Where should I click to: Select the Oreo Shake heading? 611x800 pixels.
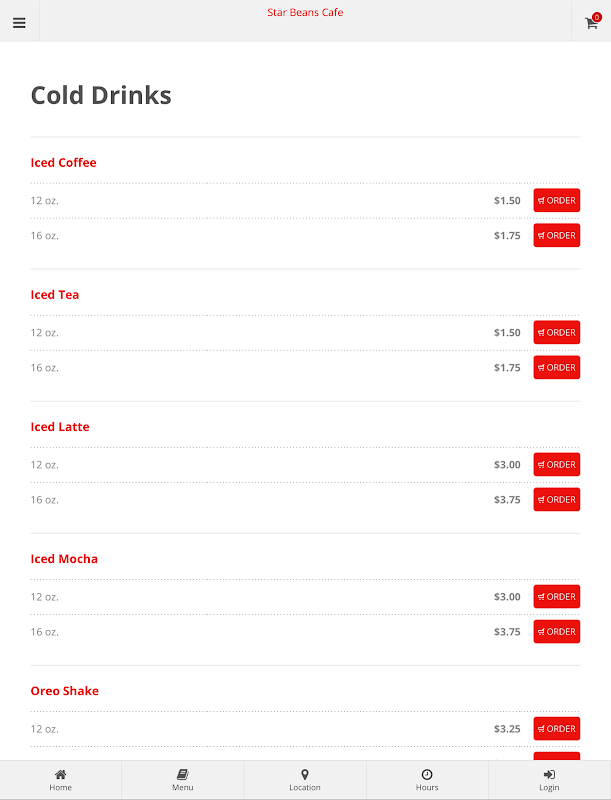pos(64,691)
